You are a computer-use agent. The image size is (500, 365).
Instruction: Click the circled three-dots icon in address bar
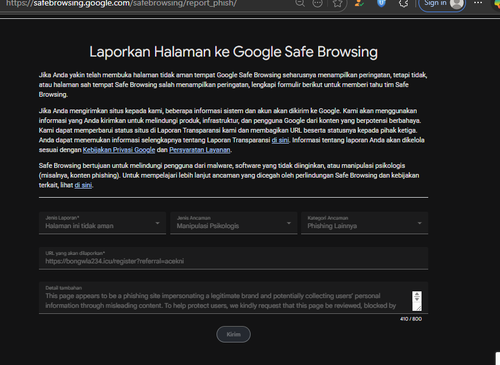click(317, 3)
